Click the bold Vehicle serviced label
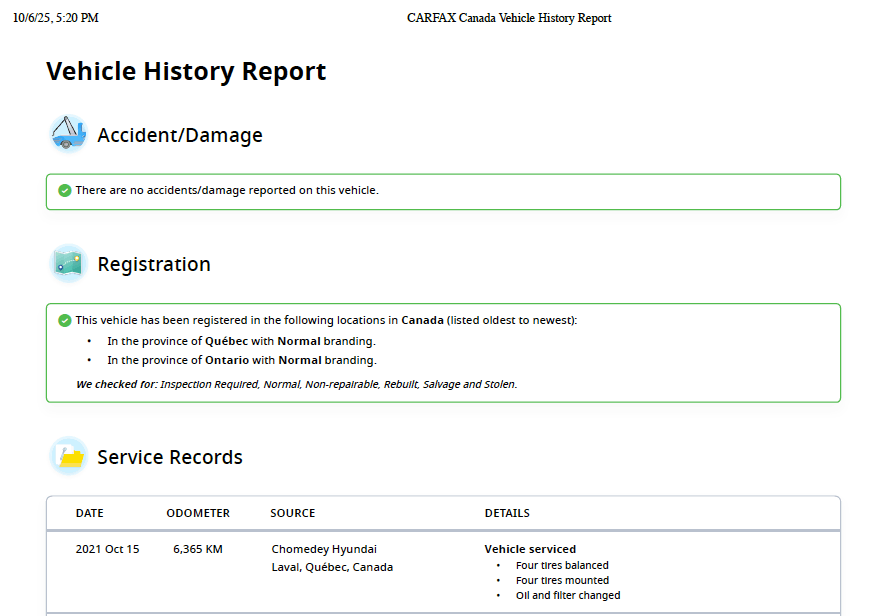Screen dimensions: 874x616 coord(530,549)
